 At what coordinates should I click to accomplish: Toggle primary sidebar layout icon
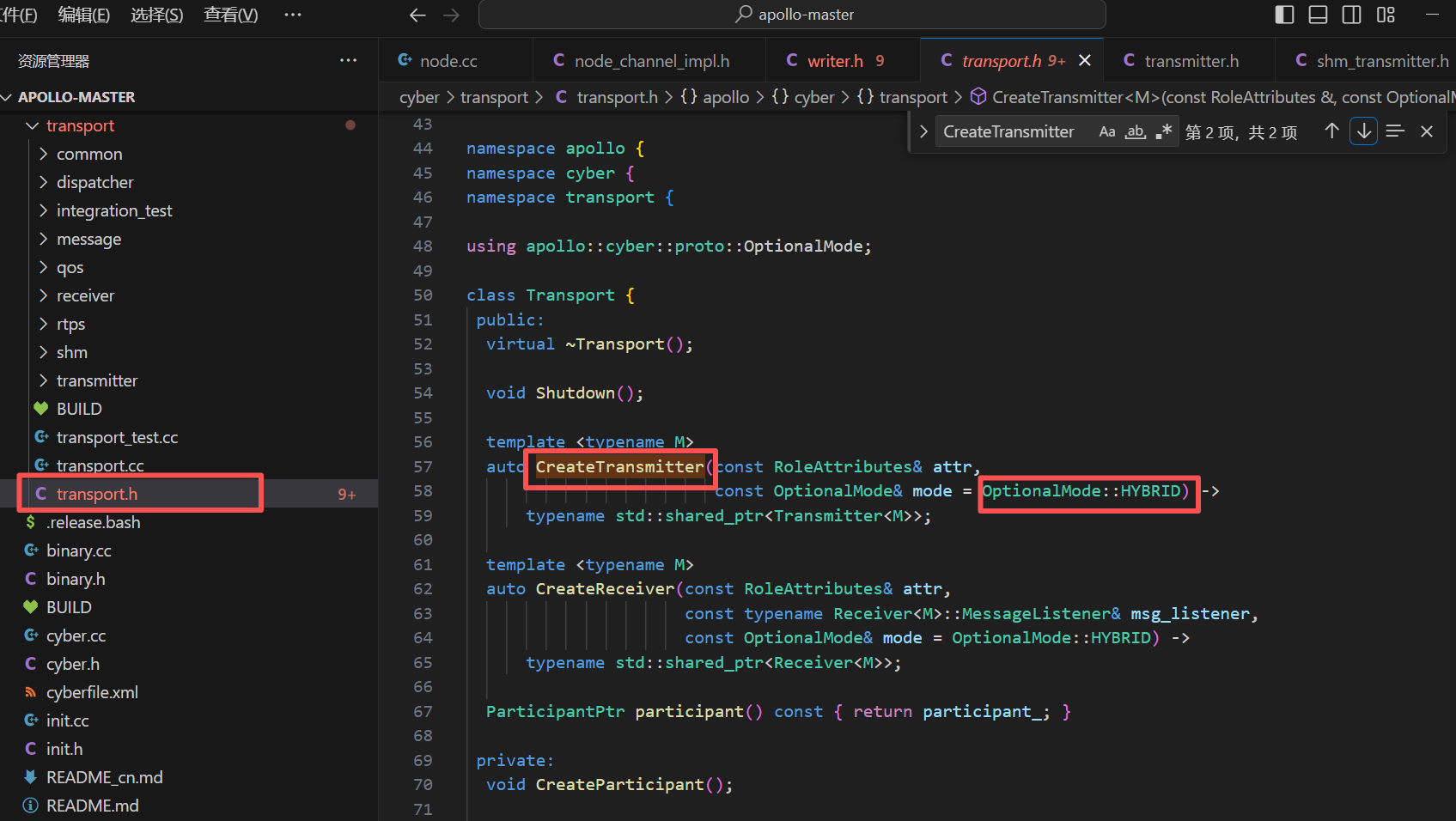pyautogui.click(x=1284, y=15)
